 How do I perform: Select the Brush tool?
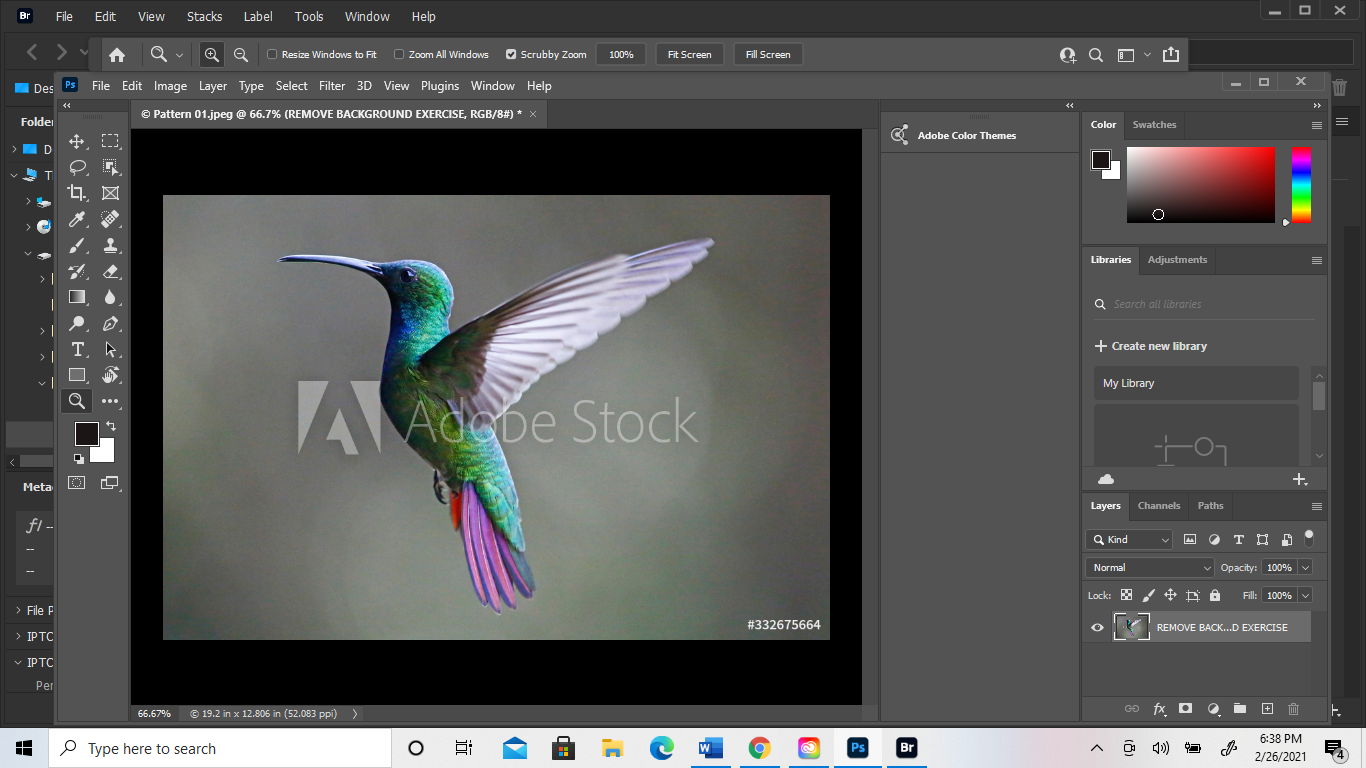77,245
